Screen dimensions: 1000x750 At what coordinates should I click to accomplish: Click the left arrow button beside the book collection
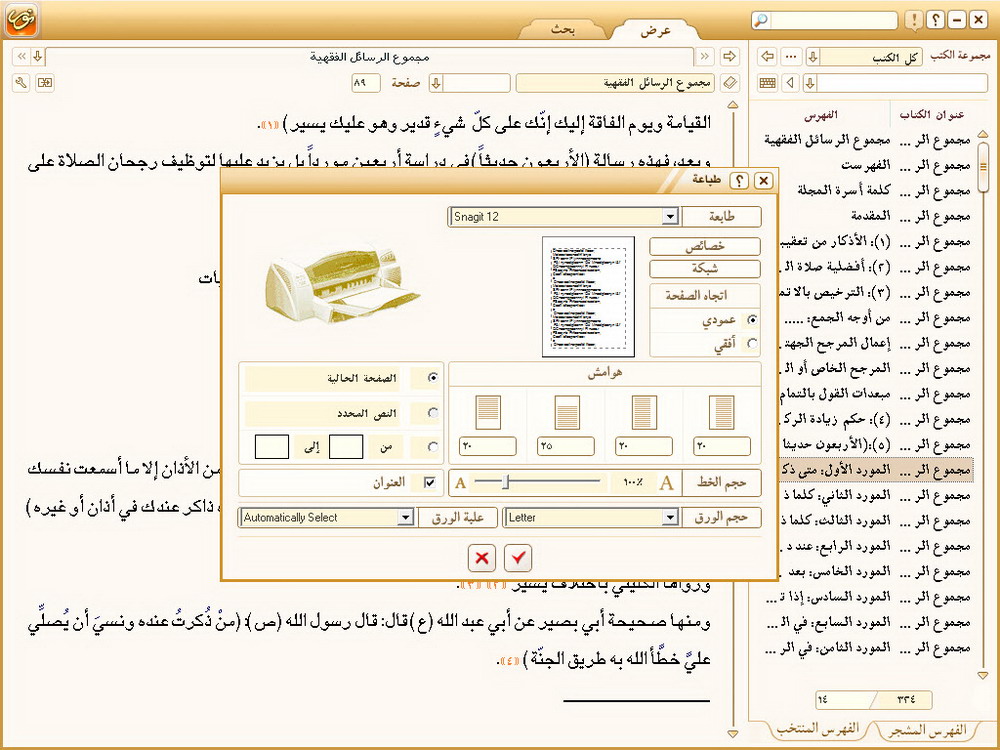768,57
